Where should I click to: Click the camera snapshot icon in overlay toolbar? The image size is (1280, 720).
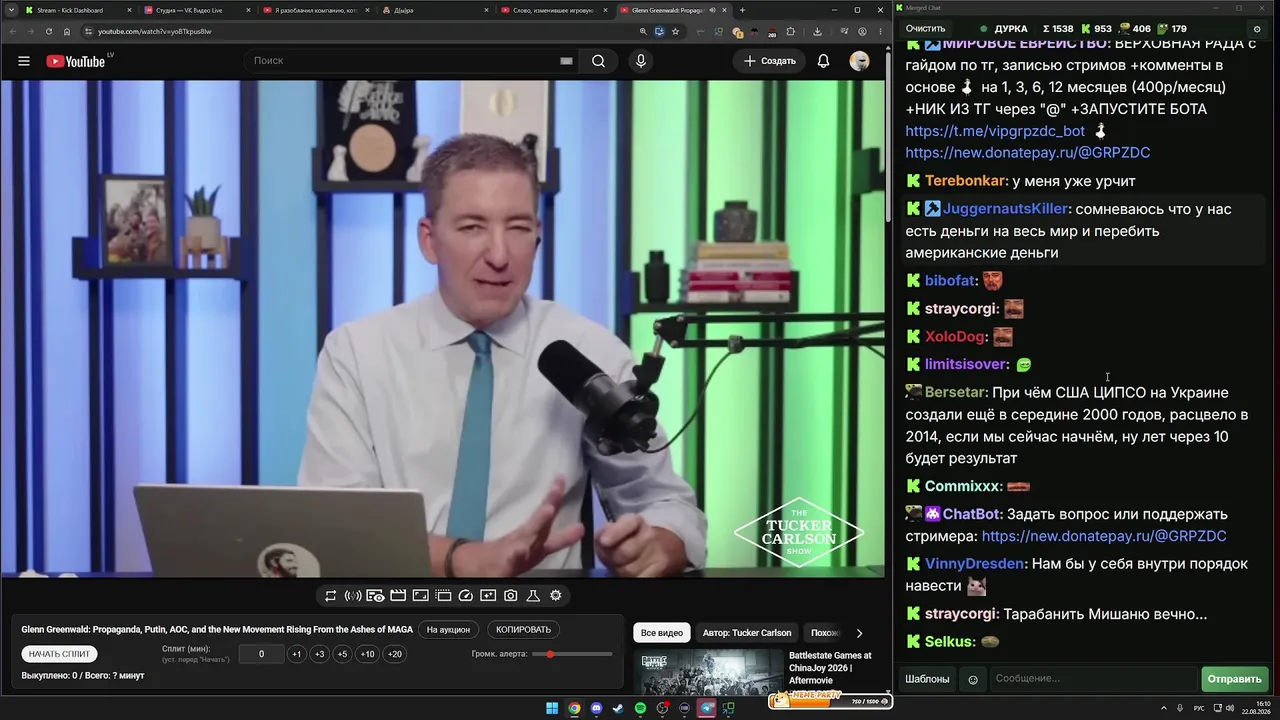tap(511, 596)
